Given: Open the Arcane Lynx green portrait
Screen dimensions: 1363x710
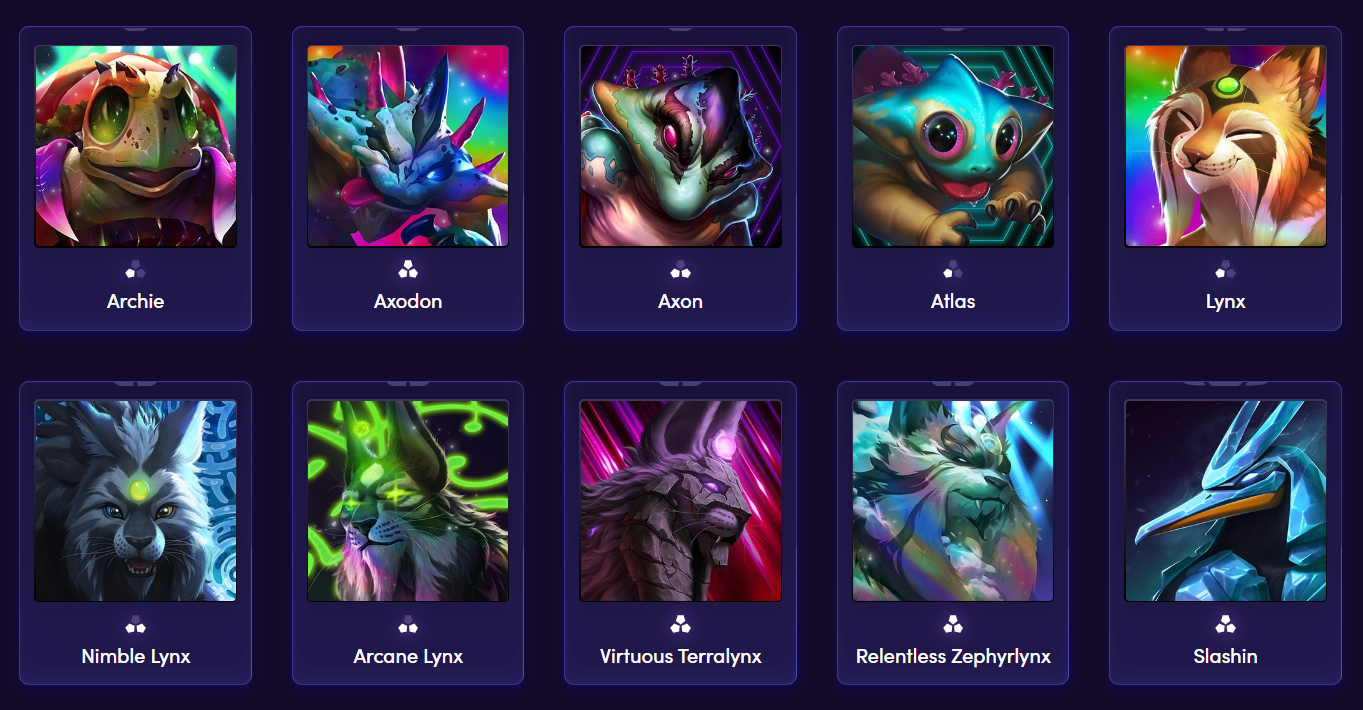Looking at the screenshot, I should [408, 501].
